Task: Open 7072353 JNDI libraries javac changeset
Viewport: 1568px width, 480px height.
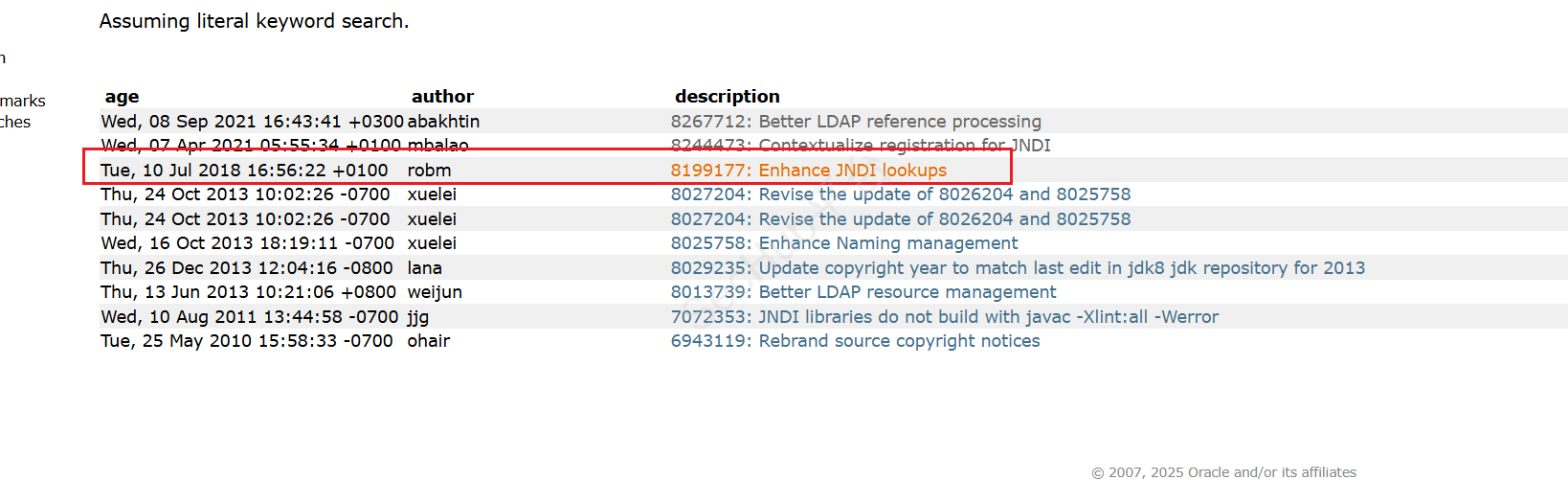Action: pos(944,317)
